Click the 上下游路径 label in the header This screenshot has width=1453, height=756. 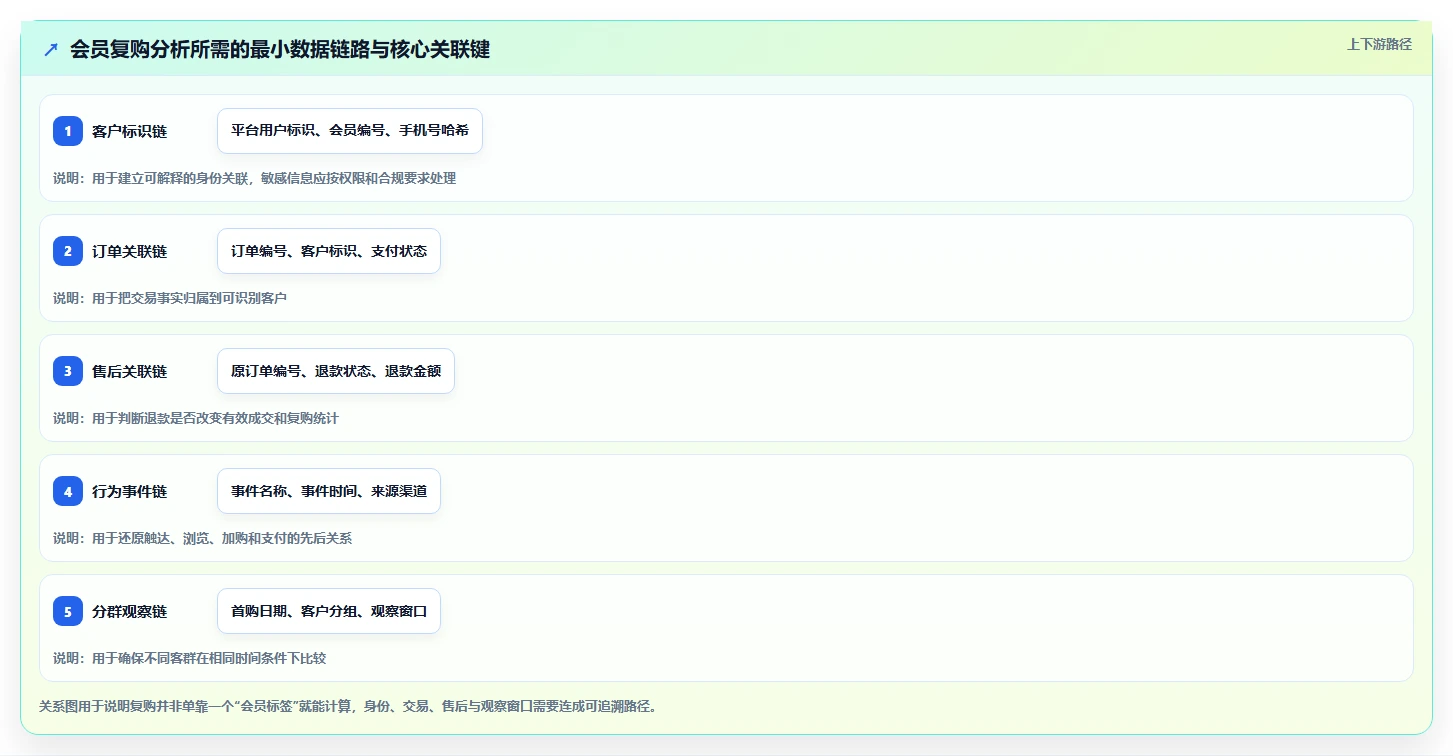pos(1379,44)
